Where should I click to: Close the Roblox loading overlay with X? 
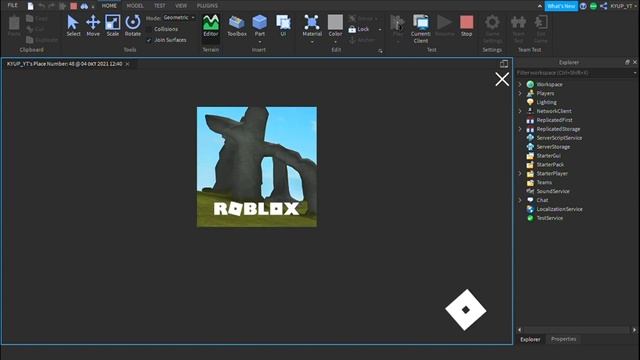coord(502,79)
